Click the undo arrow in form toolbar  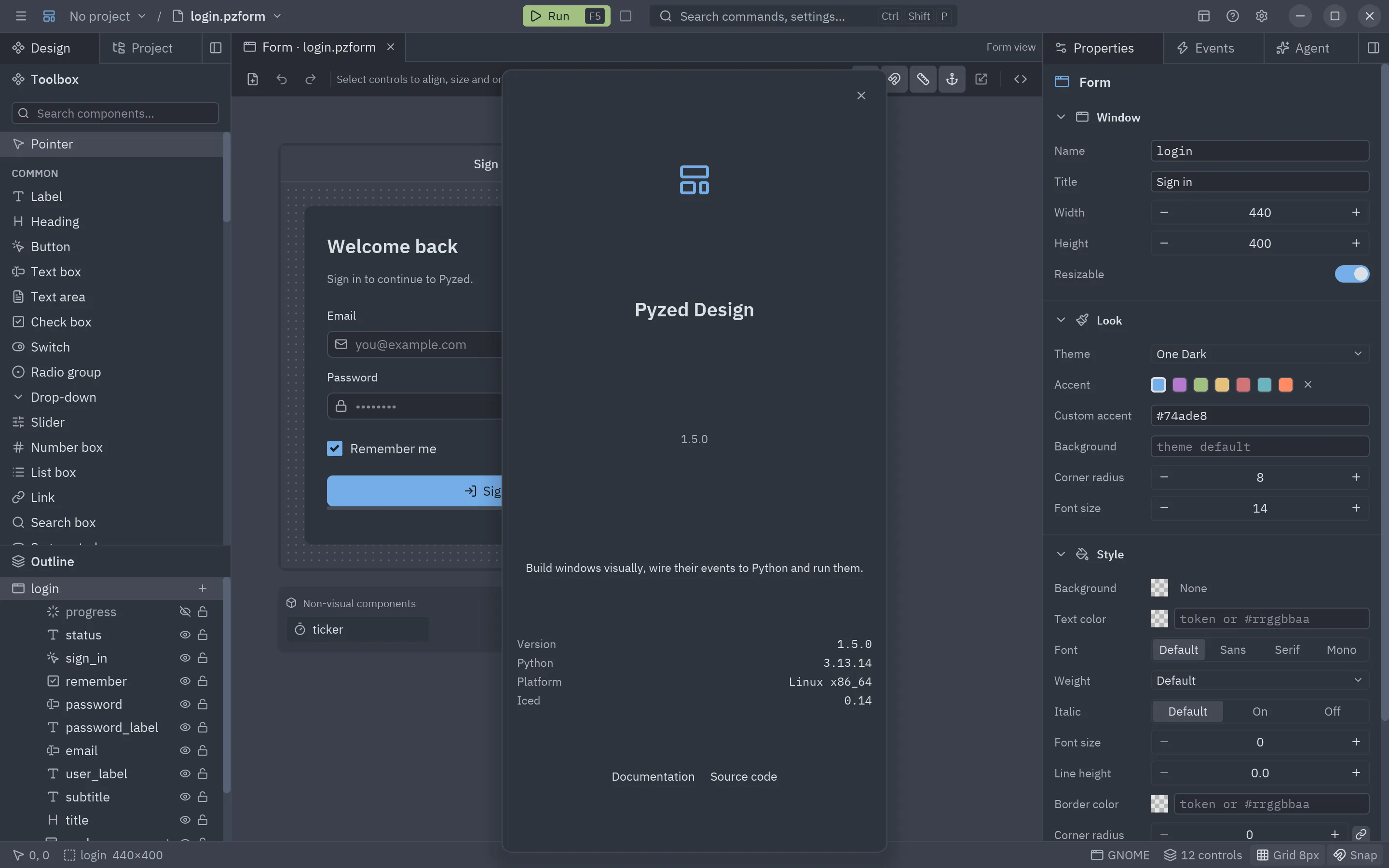click(x=281, y=79)
